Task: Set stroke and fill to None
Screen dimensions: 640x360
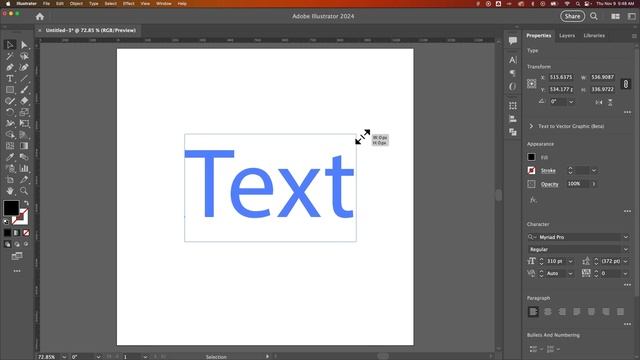Action: point(26,233)
